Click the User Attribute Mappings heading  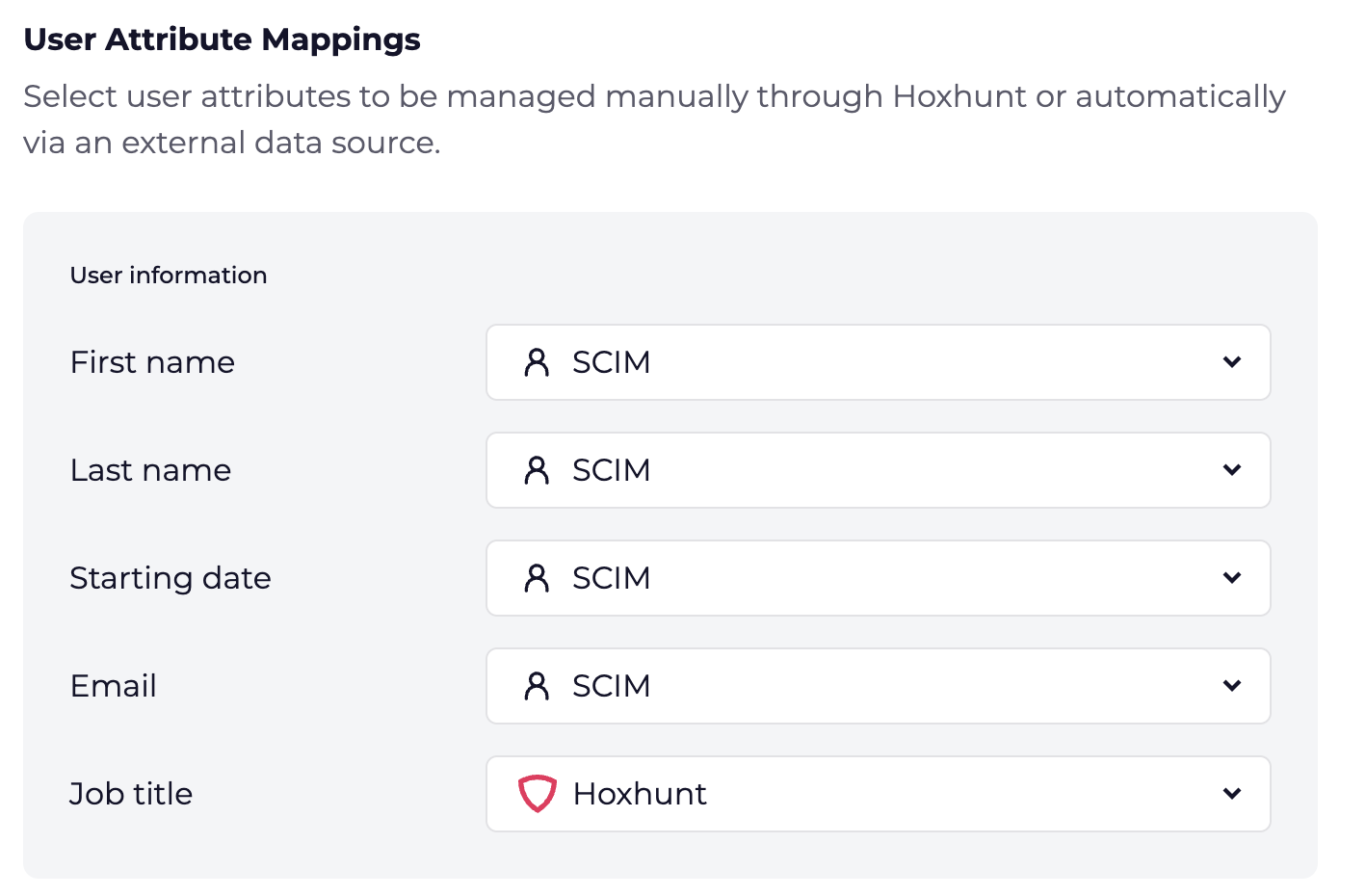[223, 40]
